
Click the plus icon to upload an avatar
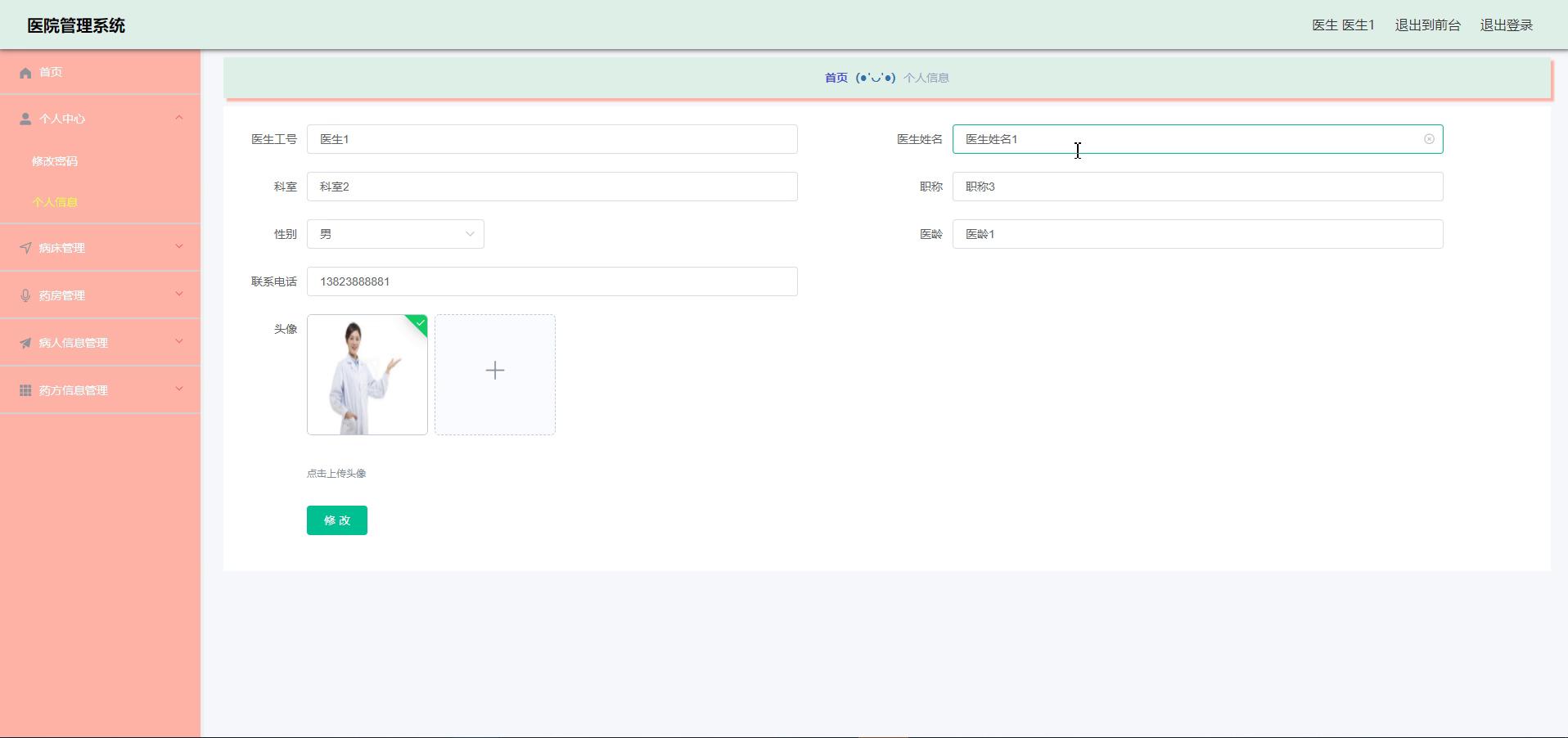click(x=494, y=371)
